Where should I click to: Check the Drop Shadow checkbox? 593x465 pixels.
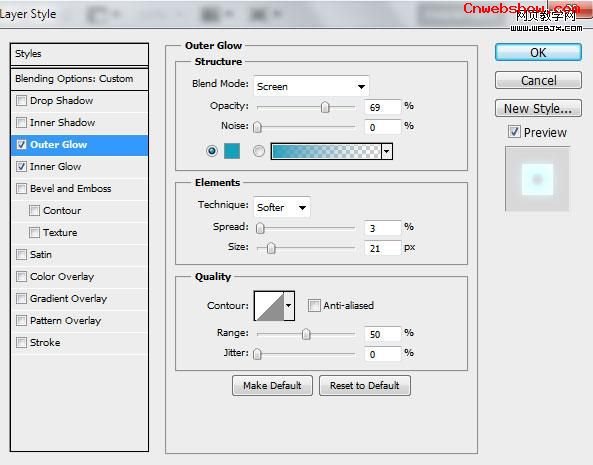tap(22, 101)
